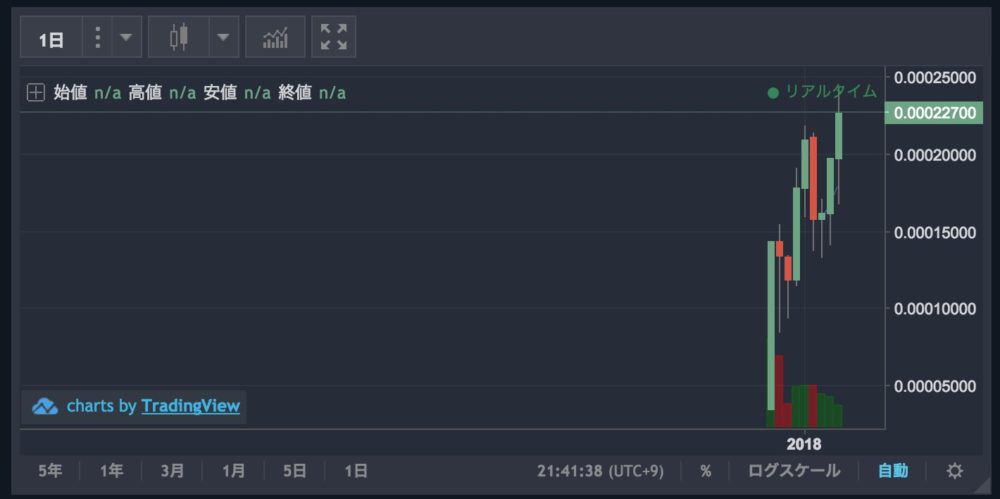Open the chart style dropdown arrow
Viewport: 1000px width, 499px height.
click(x=223, y=37)
